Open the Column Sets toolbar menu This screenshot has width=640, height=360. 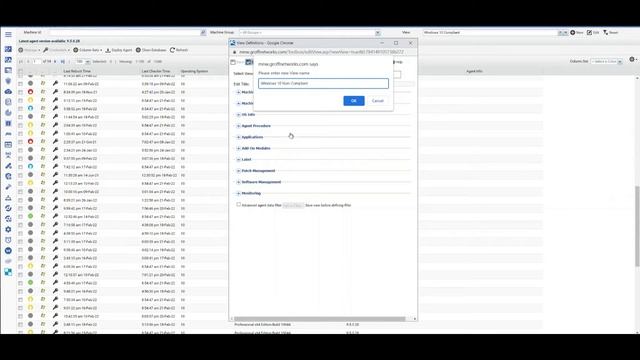[x=87, y=50]
